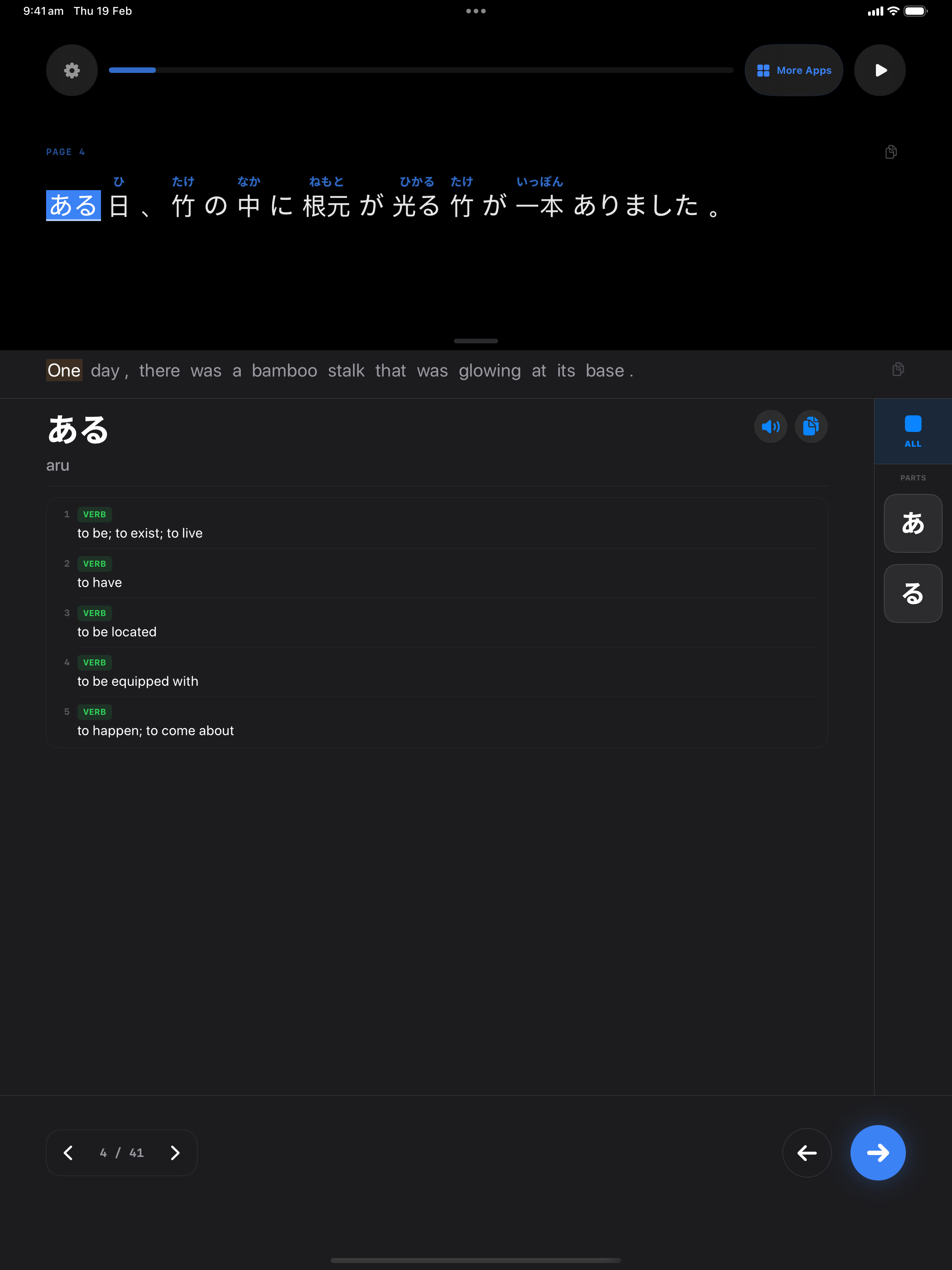Viewport: 952px width, 1270px height.
Task: Copy the dictionary word ある
Action: tap(811, 426)
